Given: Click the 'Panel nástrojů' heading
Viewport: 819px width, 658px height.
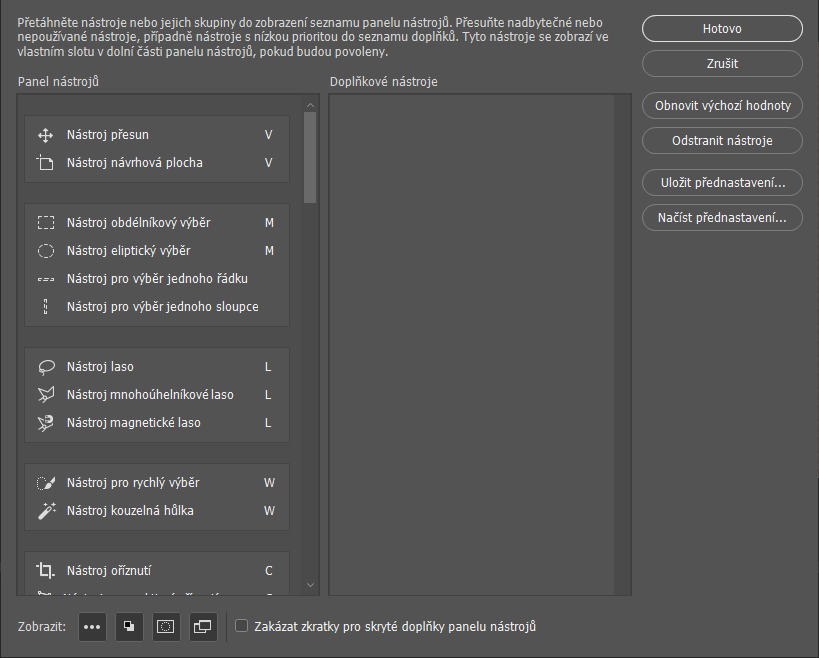Looking at the screenshot, I should (58, 82).
